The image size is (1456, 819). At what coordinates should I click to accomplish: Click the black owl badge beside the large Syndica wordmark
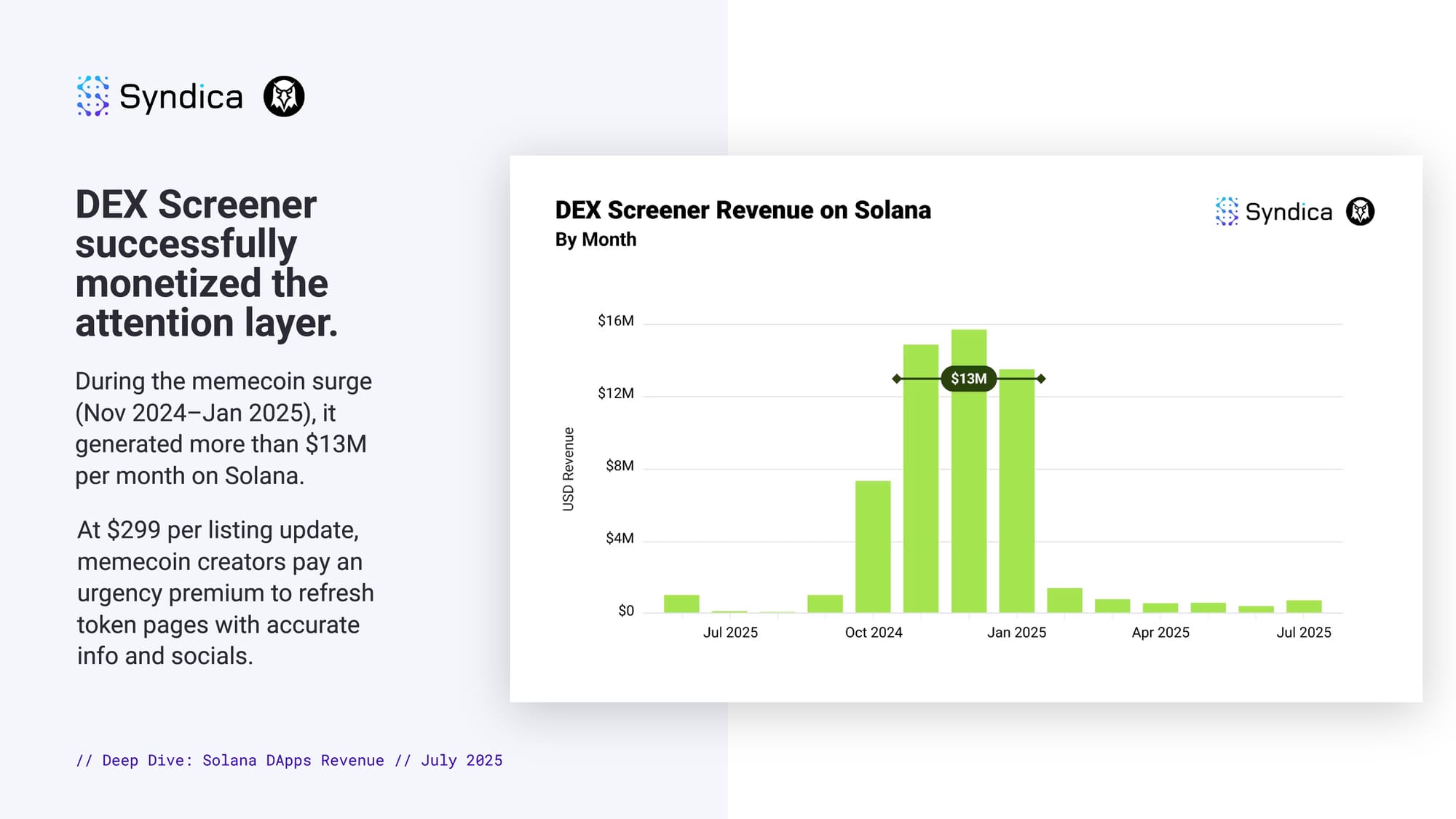click(284, 96)
